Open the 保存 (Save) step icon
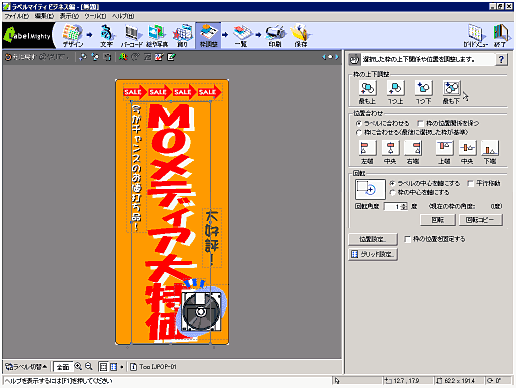 click(x=301, y=36)
